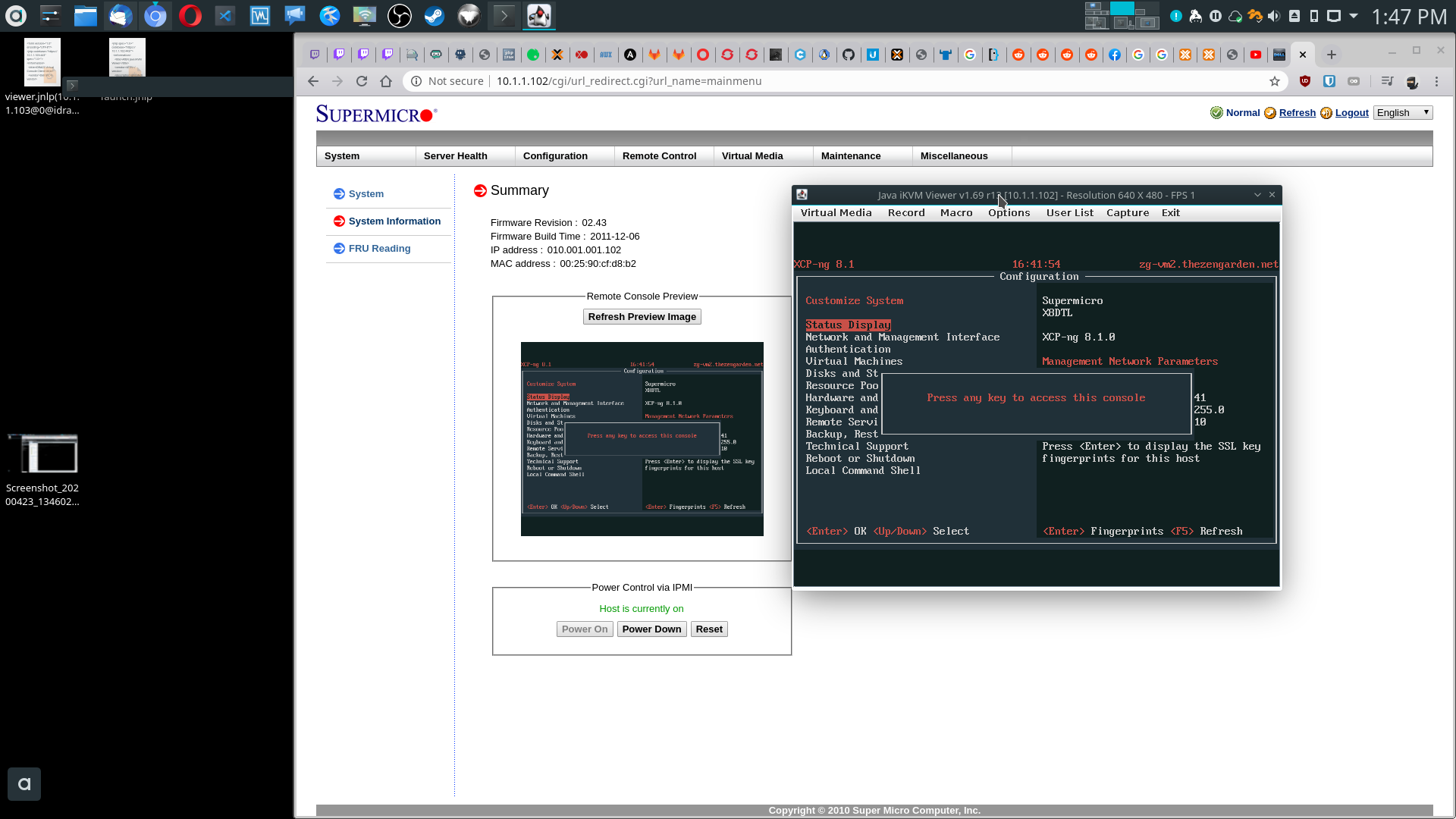Screen dimensions: 1456x819
Task: Open the removable devices eject tray icon
Action: (x=1294, y=16)
